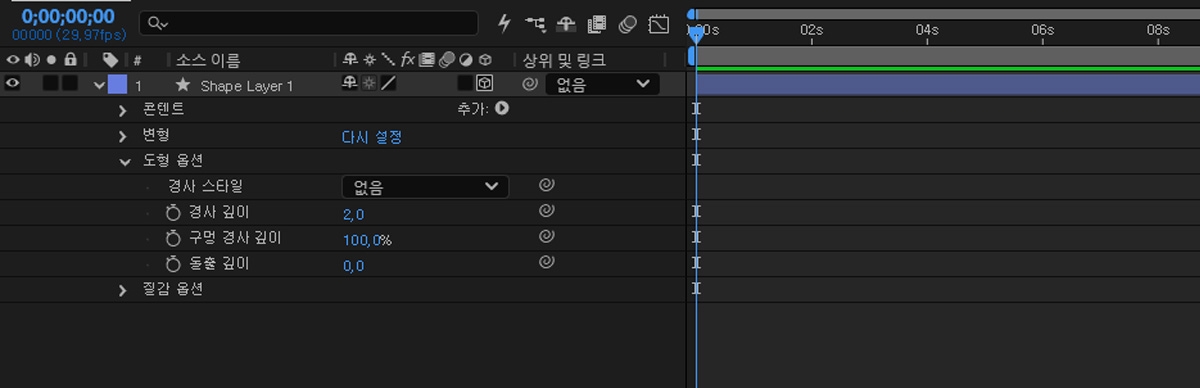Click the 06s mark on time ruler
The image size is (1200, 388).
click(1042, 30)
